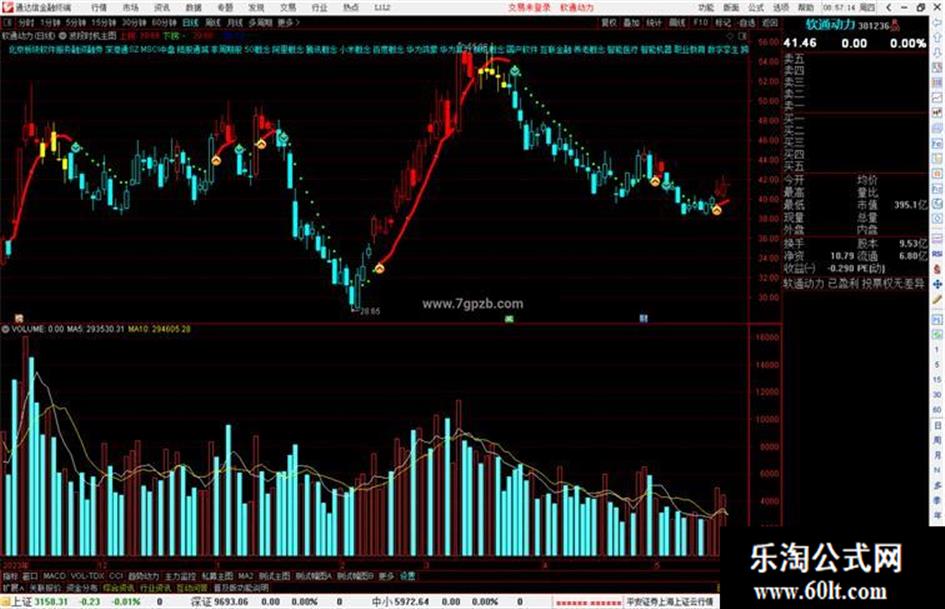Click the red person icon beside stock code 301236
Image resolution: width=945 pixels, height=609 pixels.
pos(895,25)
